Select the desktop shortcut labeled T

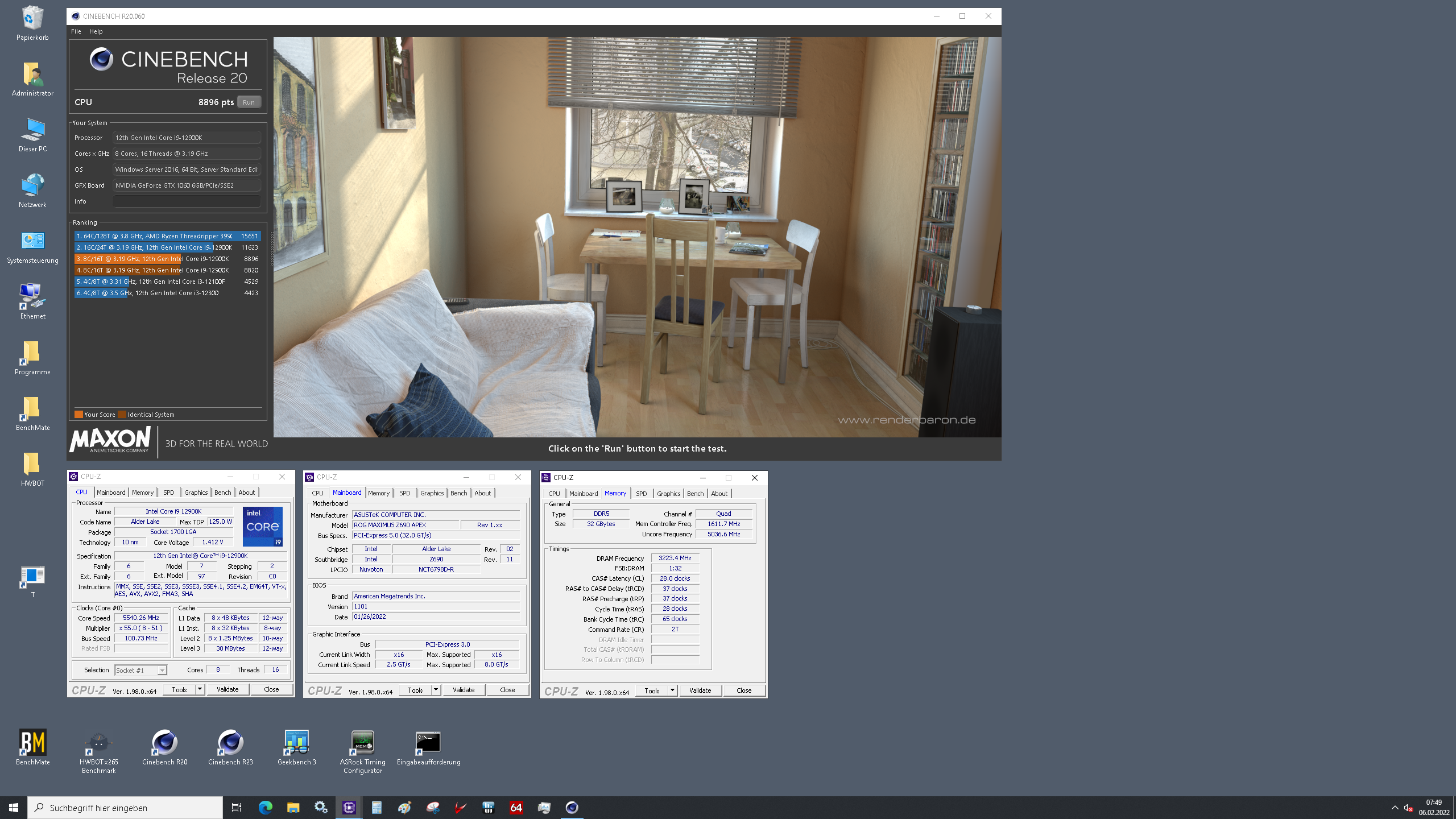coord(32,581)
